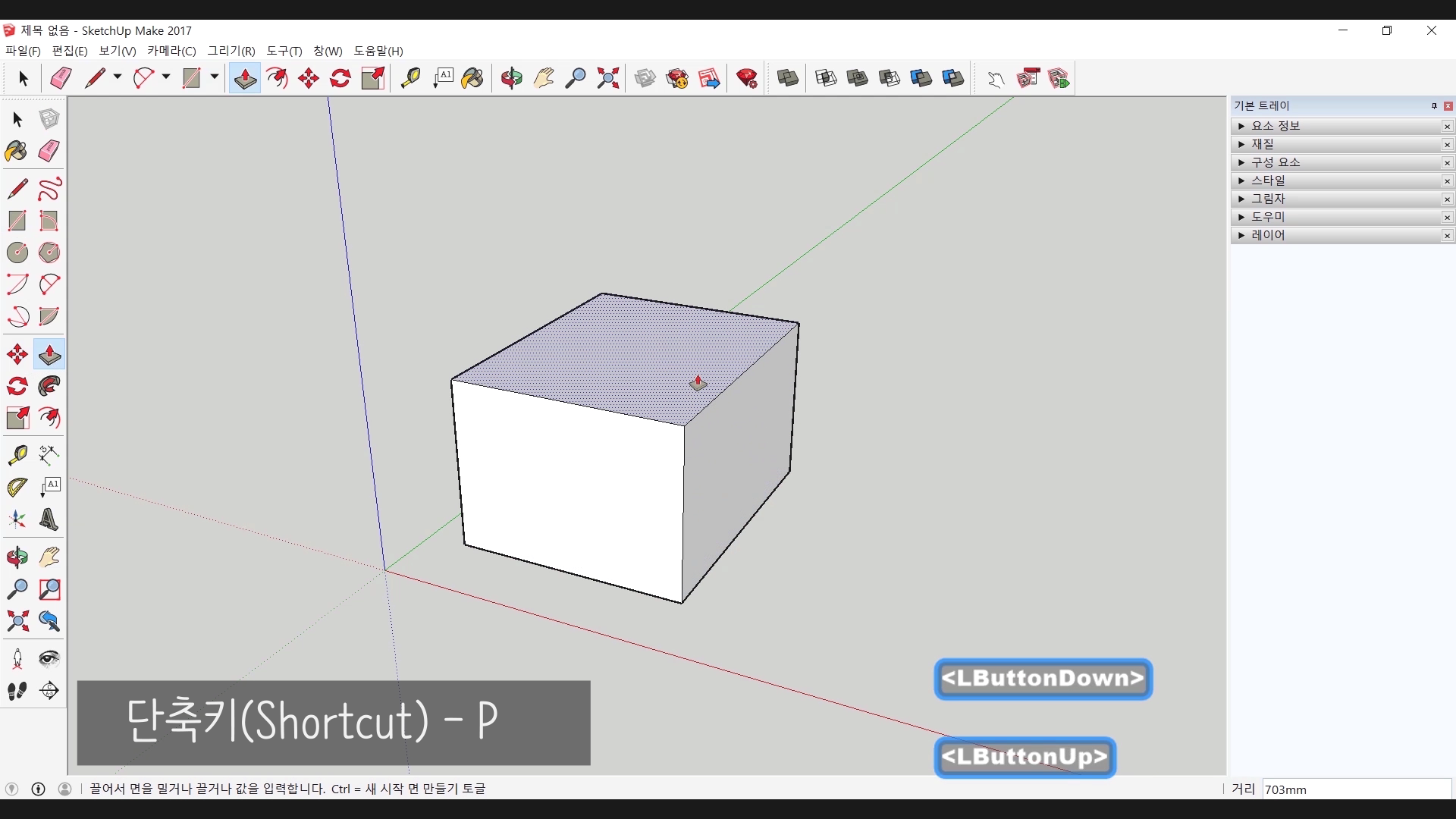Close the 스타일 panel with its X button

[1447, 180]
